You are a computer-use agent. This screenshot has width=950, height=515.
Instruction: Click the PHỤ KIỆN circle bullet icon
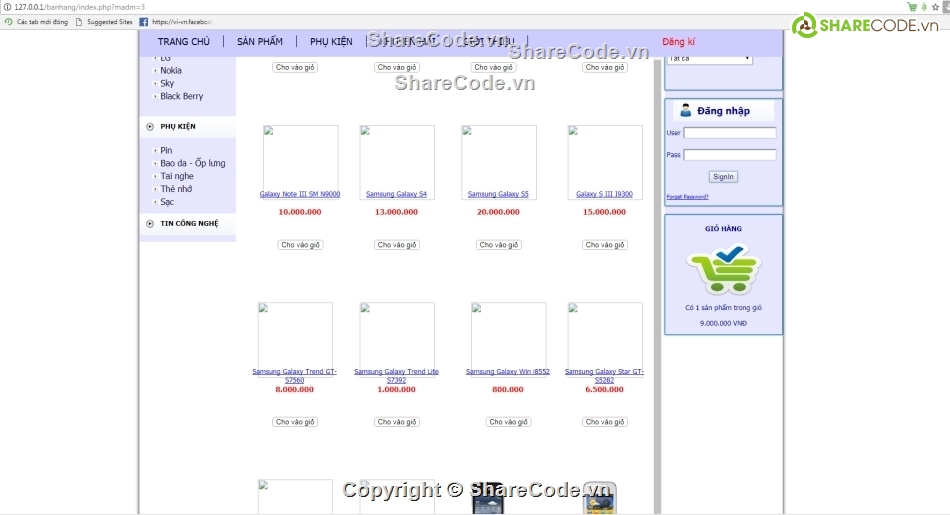[150, 127]
